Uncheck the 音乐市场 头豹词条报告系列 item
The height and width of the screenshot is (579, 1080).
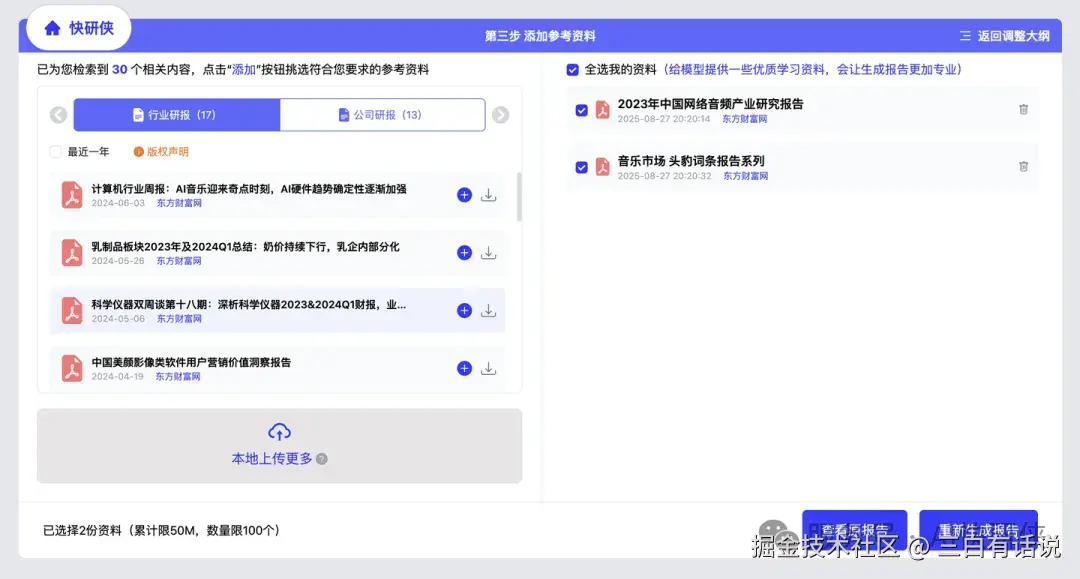coord(582,168)
